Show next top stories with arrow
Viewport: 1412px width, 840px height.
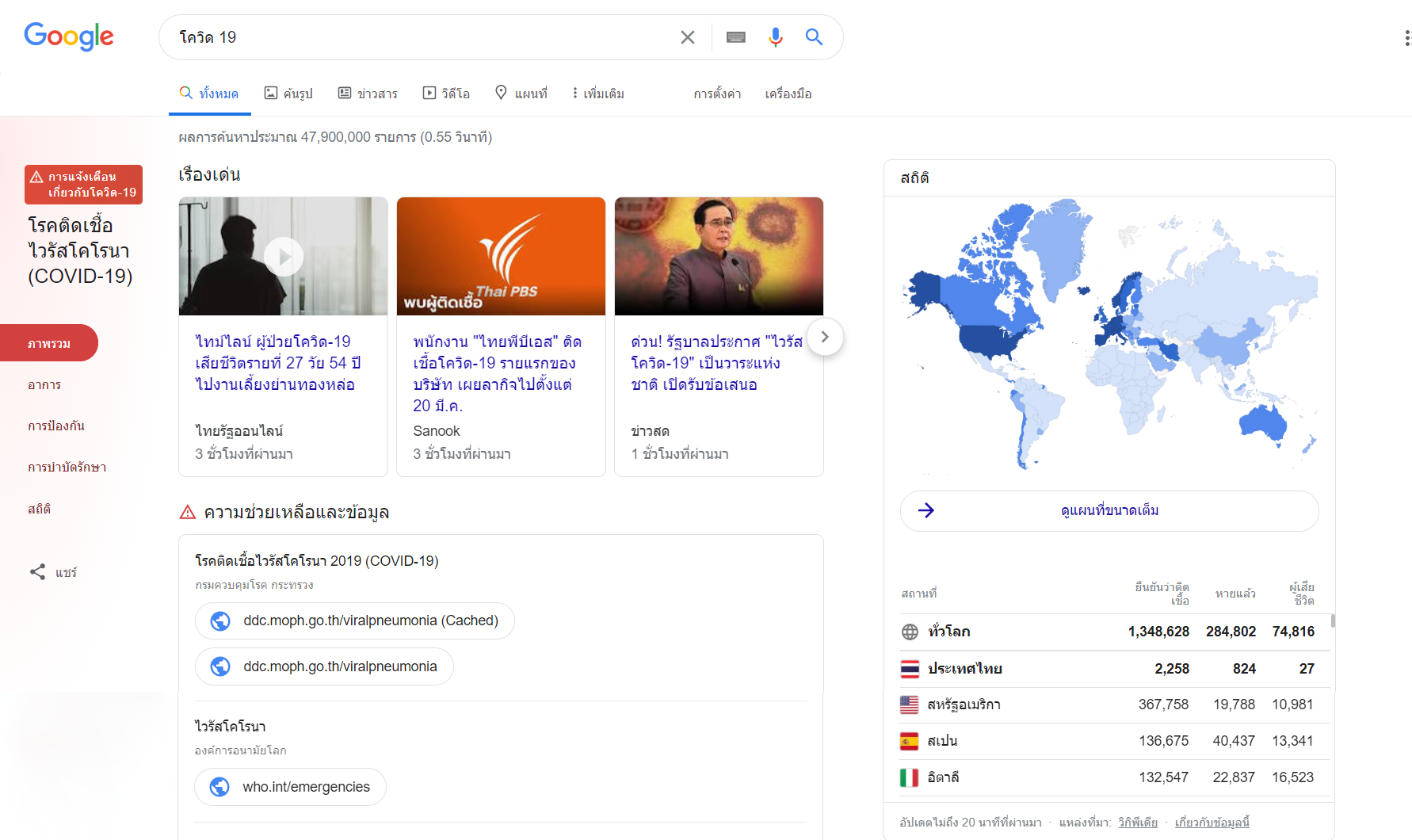[x=824, y=337]
